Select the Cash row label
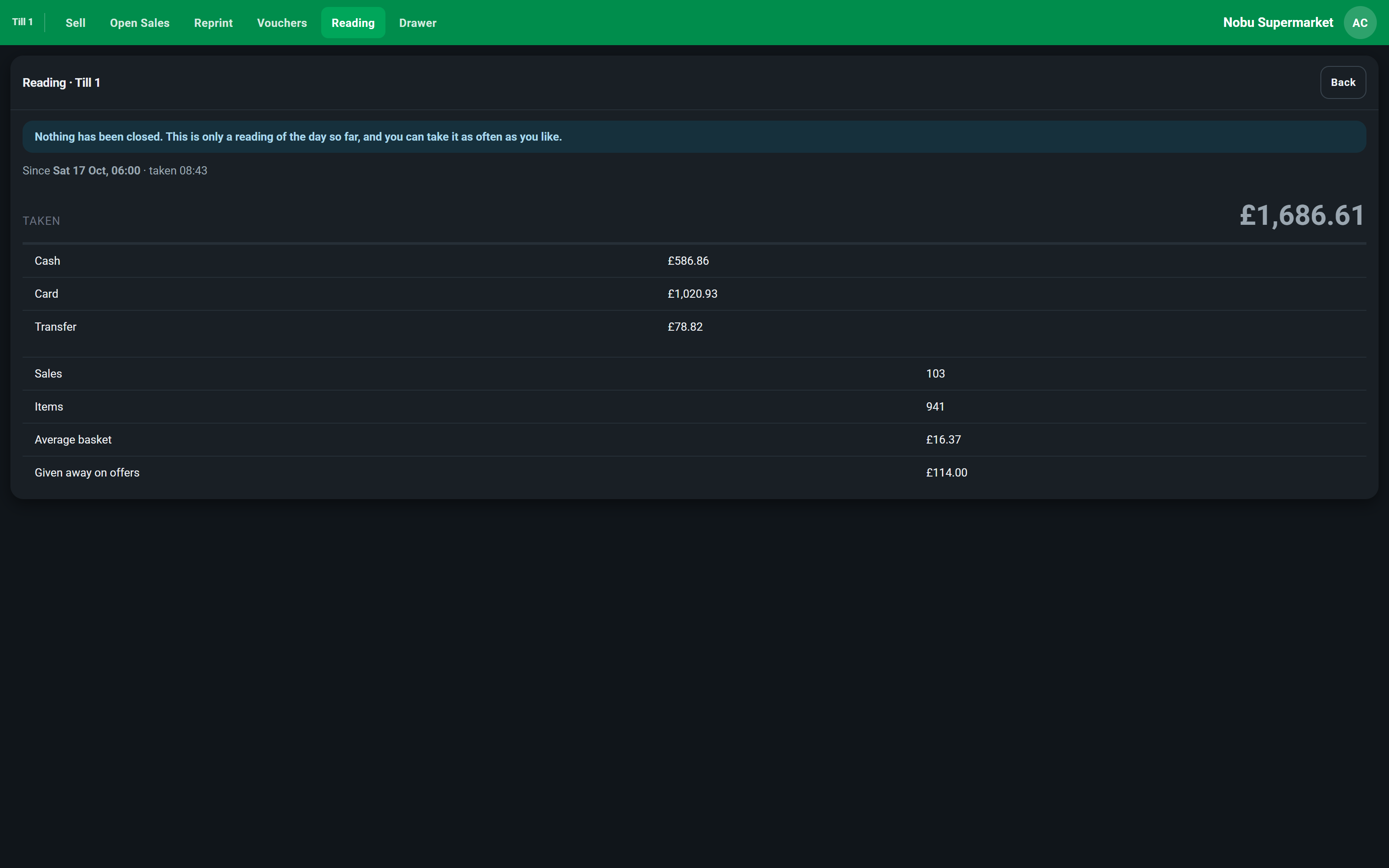Screen dimensions: 1389x868 pyautogui.click(x=47, y=261)
